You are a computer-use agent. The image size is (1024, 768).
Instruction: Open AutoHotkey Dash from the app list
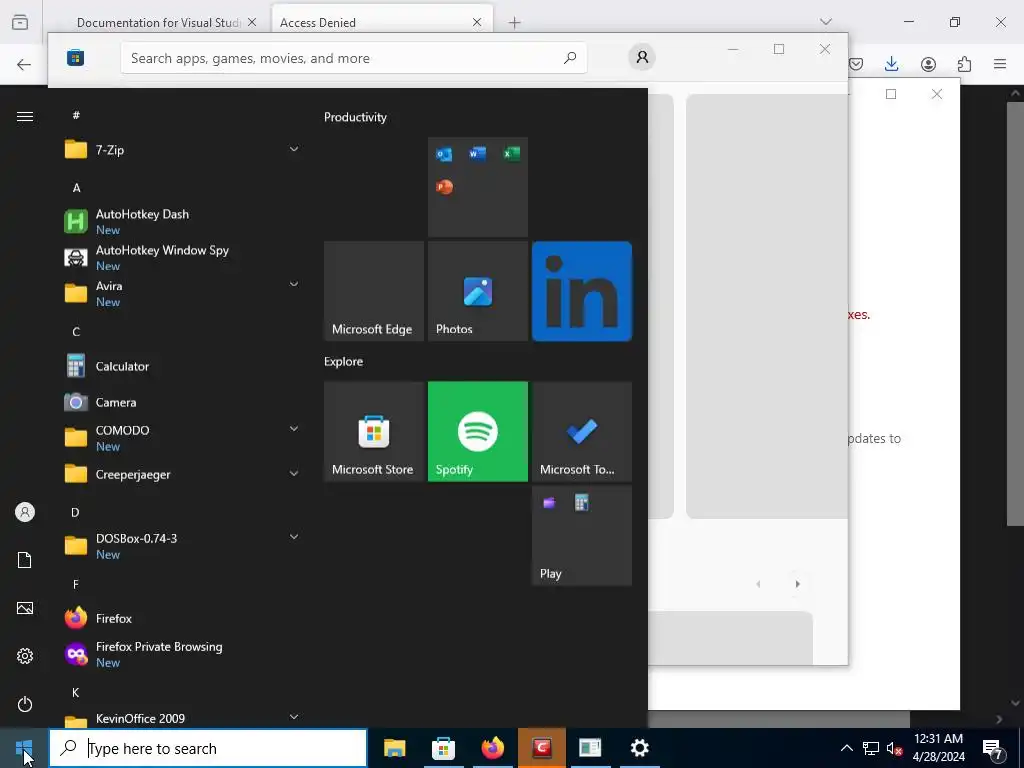click(180, 221)
